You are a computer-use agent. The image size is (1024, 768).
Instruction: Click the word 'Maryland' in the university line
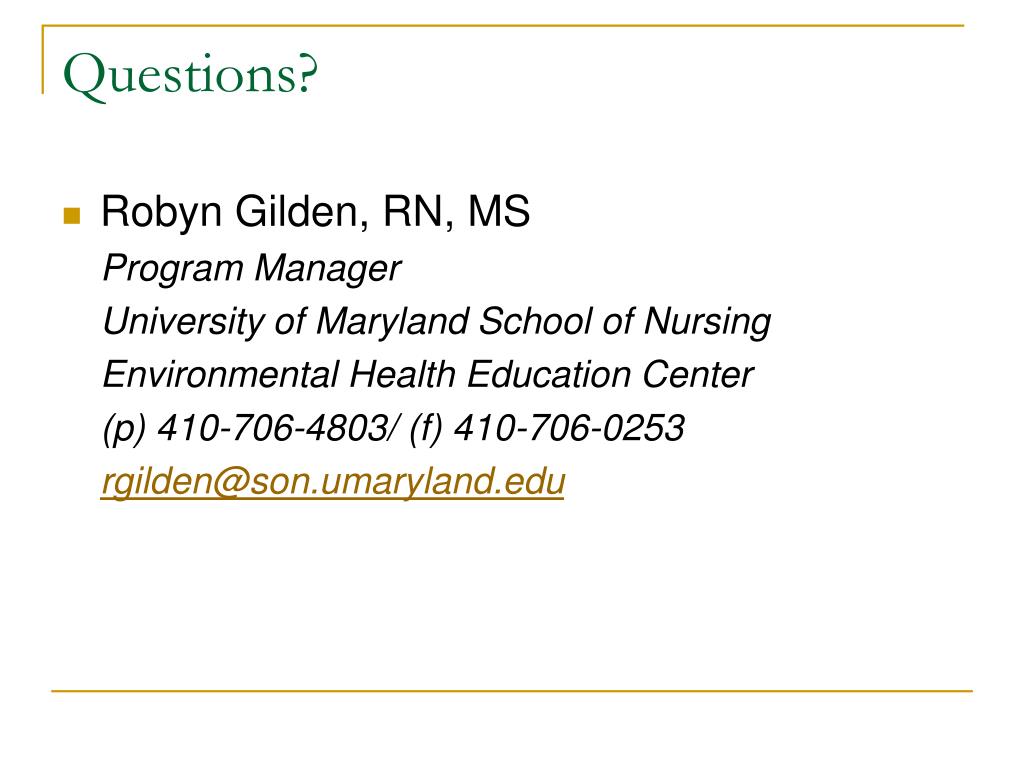[x=392, y=322]
